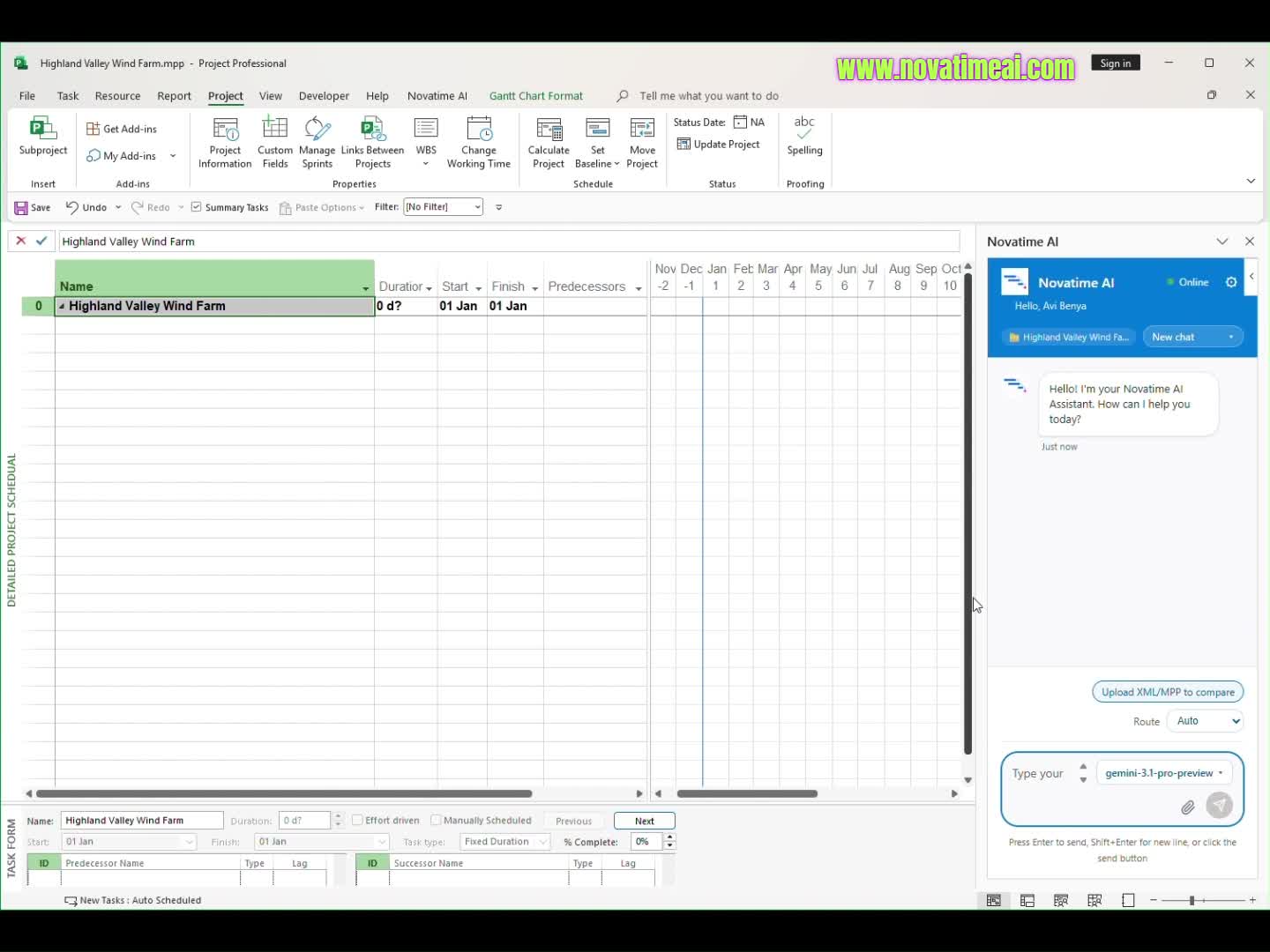Viewport: 1270px width, 952px height.
Task: Open the File menu
Action: [x=27, y=96]
